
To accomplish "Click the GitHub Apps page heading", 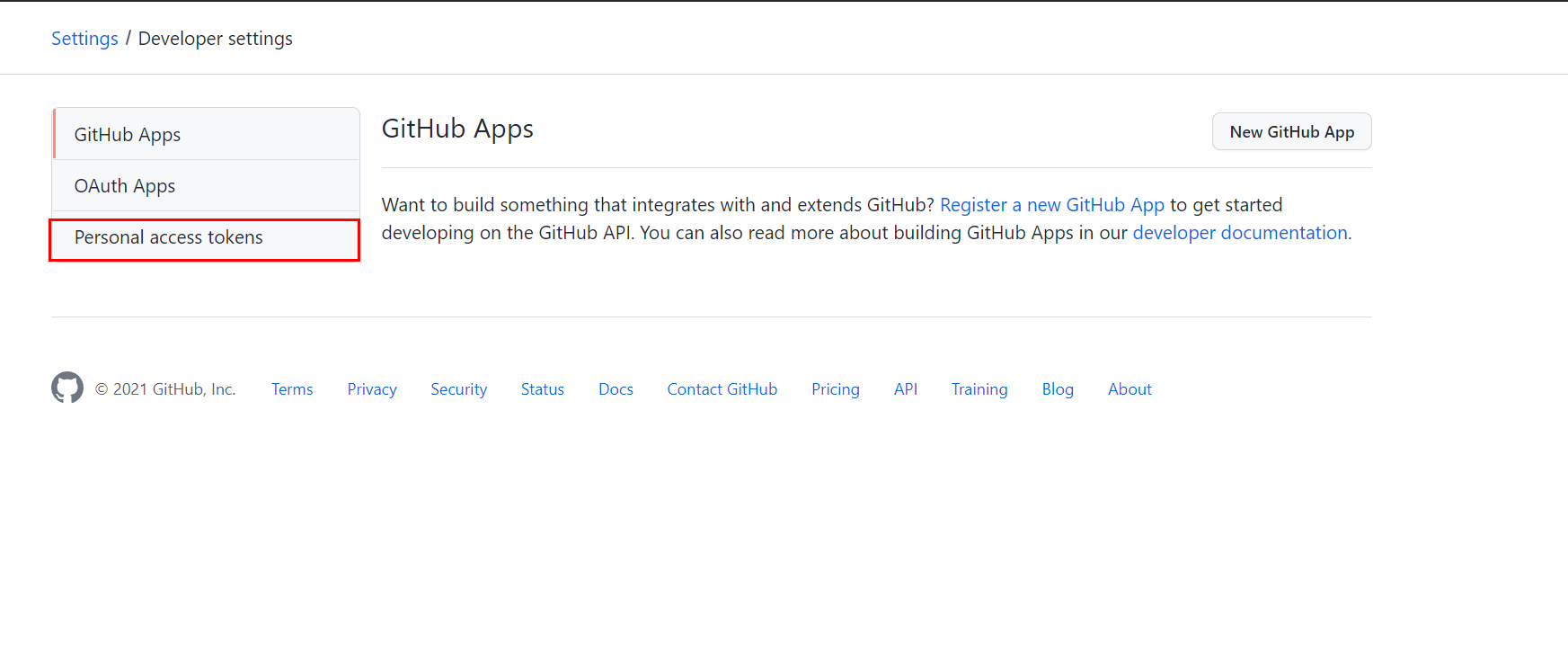I will 457,129.
